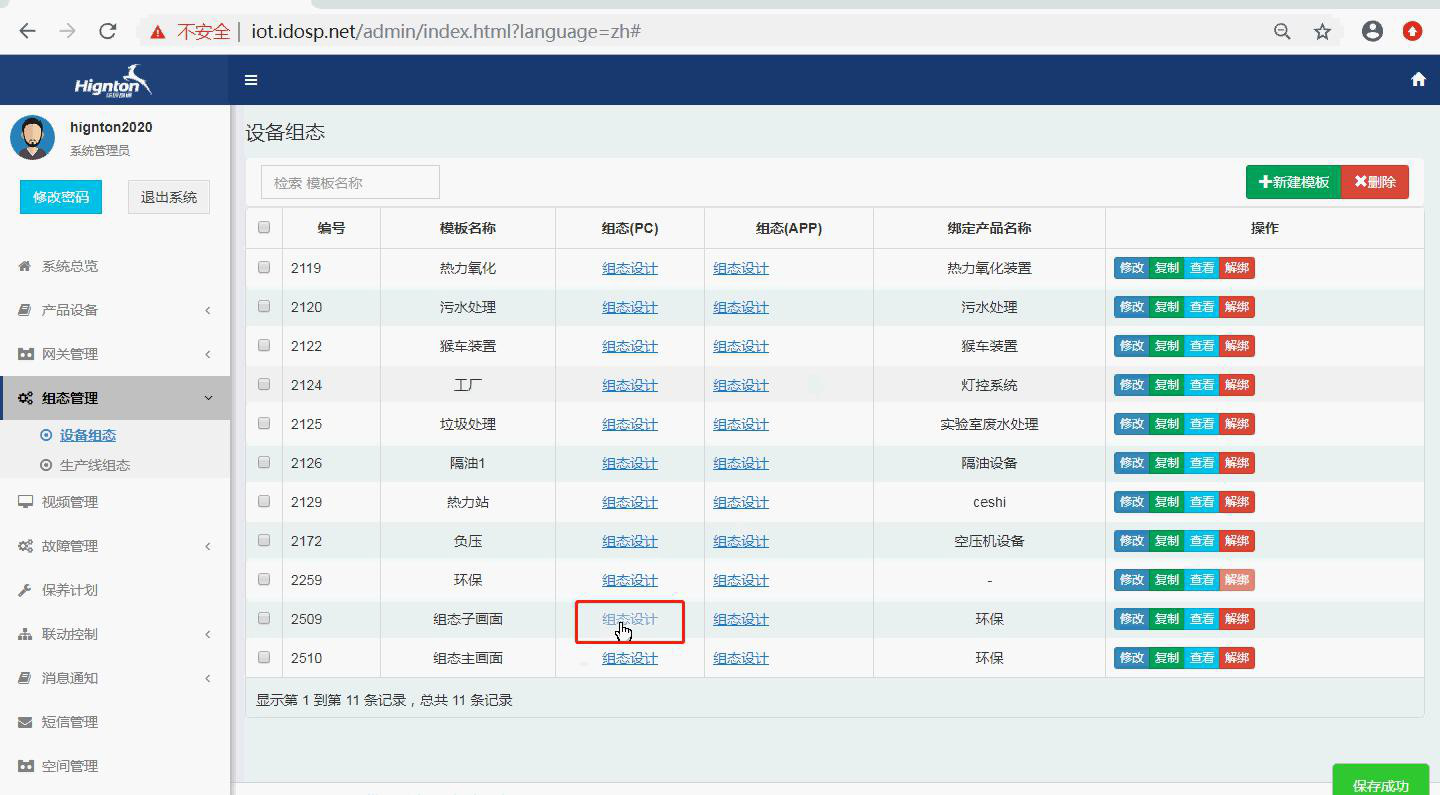1440x795 pixels.
Task: Open 视频管理 via its monitor icon
Action: [x=26, y=501]
